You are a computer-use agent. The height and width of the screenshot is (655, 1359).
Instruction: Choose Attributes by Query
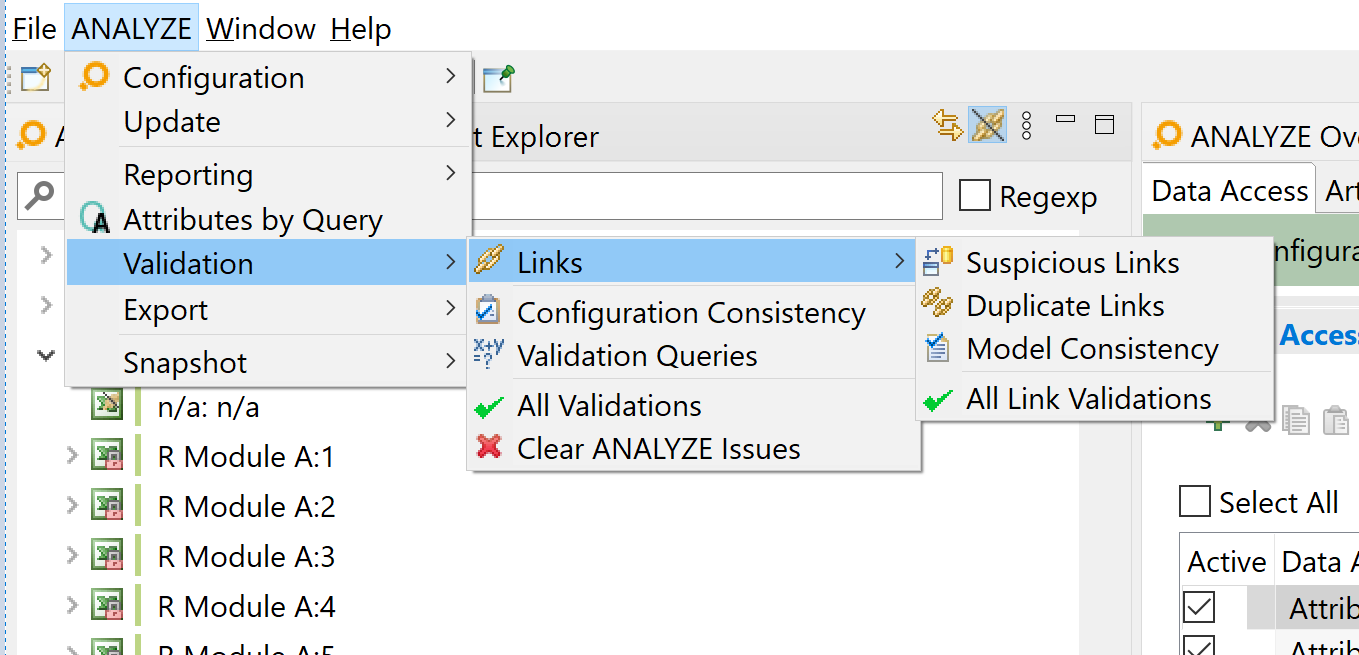point(268,219)
